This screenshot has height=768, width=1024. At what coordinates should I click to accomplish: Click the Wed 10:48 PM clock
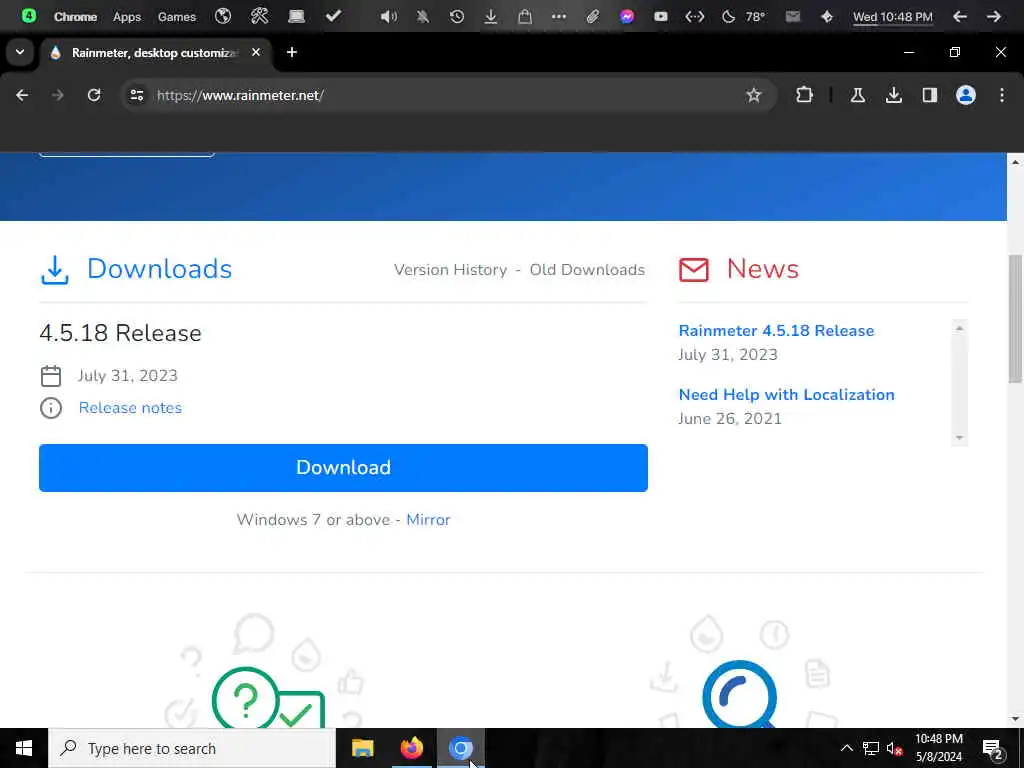893,17
